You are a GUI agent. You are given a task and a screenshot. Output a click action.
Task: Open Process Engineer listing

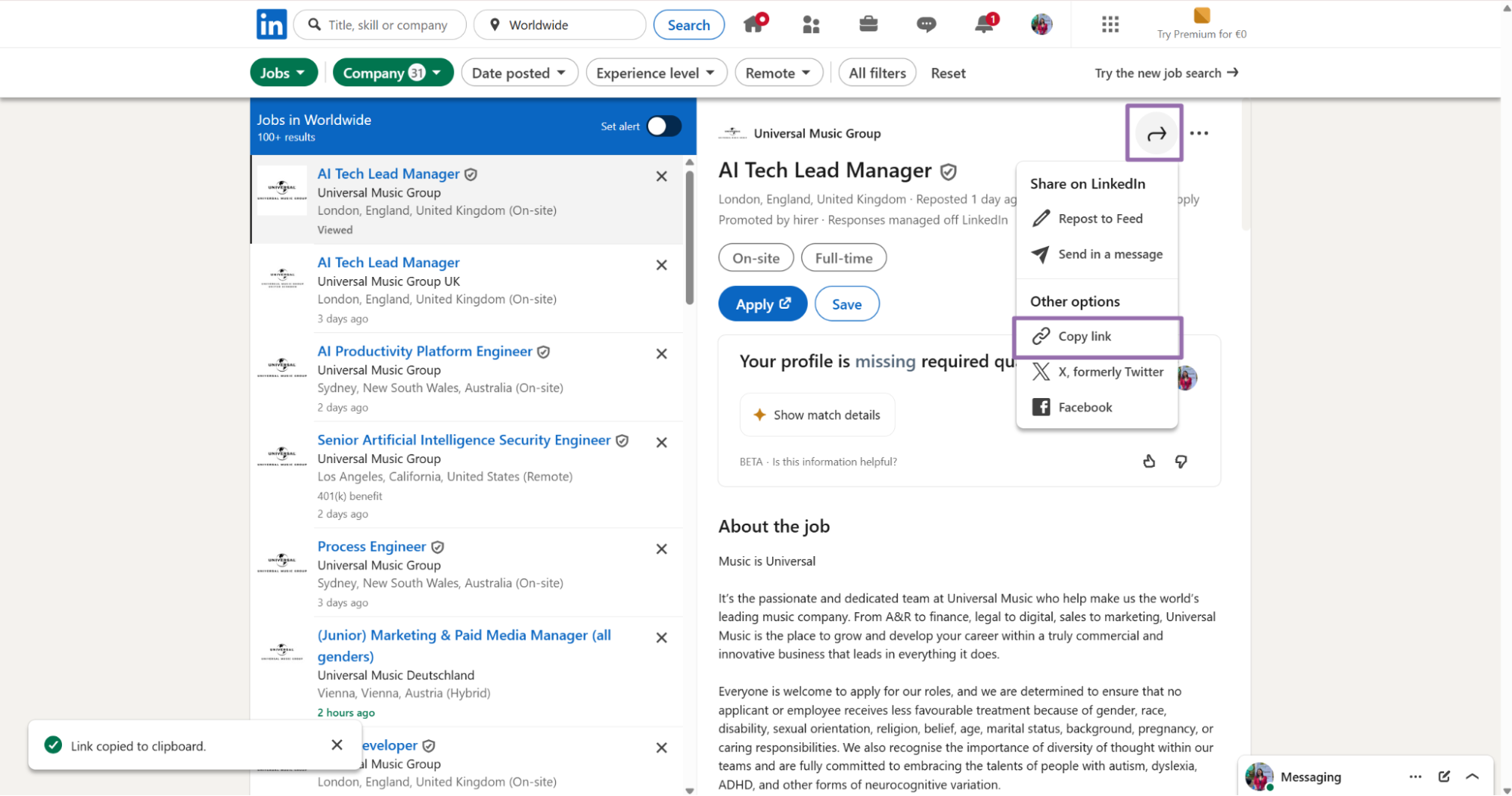click(371, 546)
